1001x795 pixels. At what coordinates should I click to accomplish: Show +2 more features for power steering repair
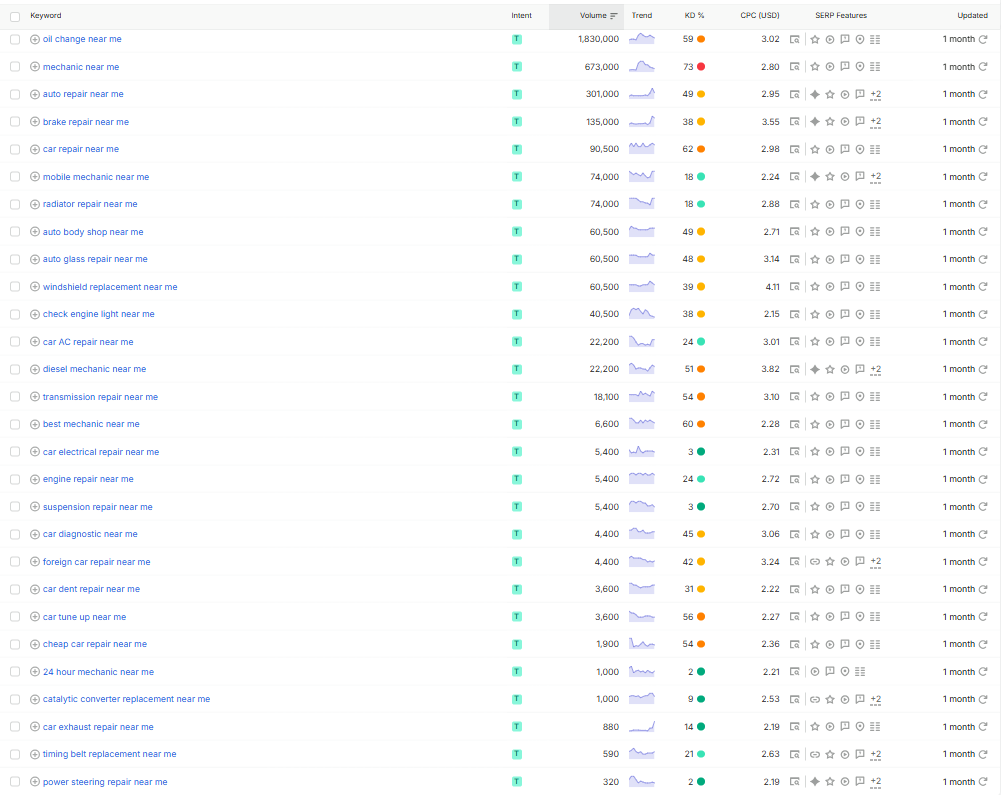click(876, 782)
